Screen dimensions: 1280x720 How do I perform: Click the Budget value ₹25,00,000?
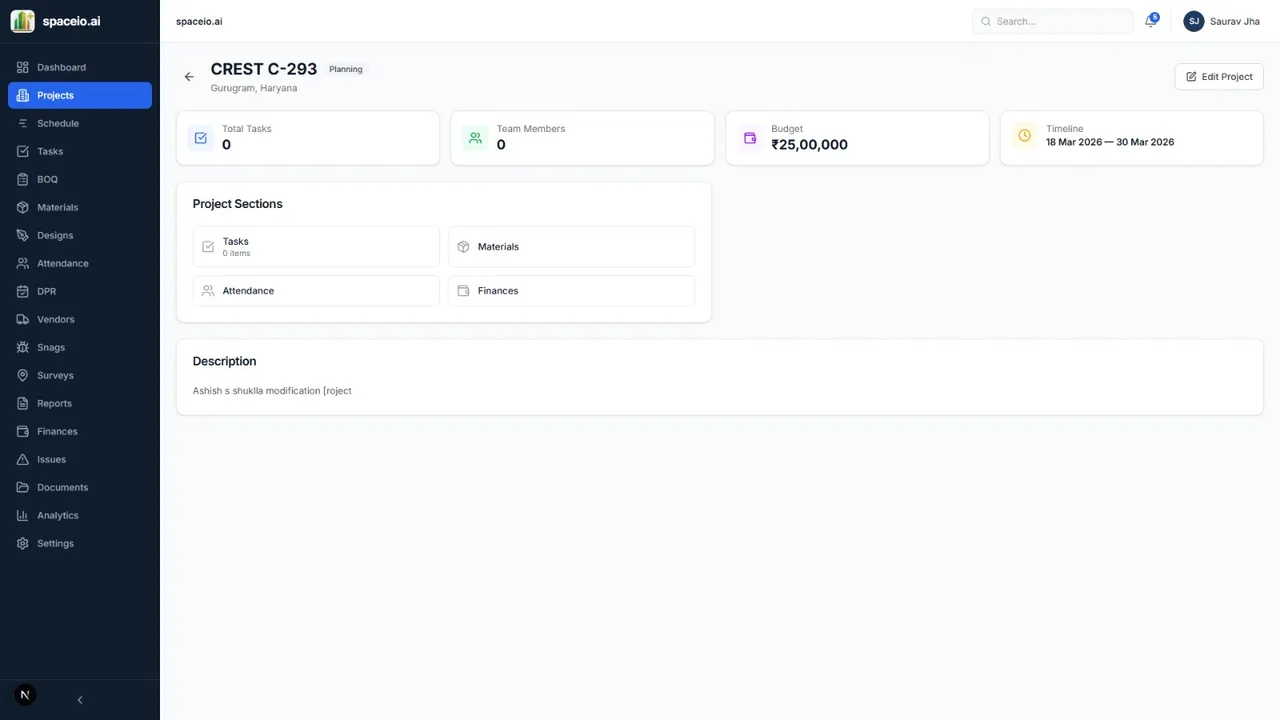click(809, 145)
